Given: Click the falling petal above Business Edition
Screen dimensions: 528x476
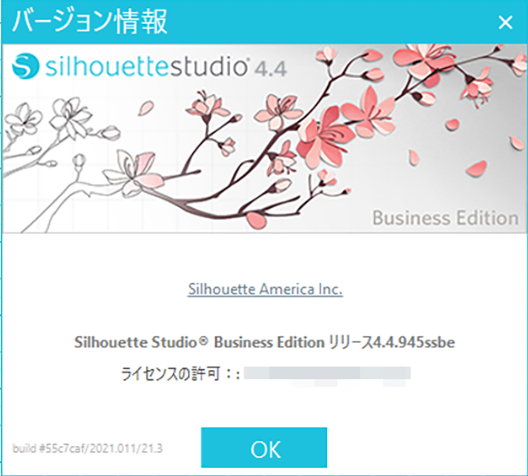Looking at the screenshot, I should click(x=476, y=168).
